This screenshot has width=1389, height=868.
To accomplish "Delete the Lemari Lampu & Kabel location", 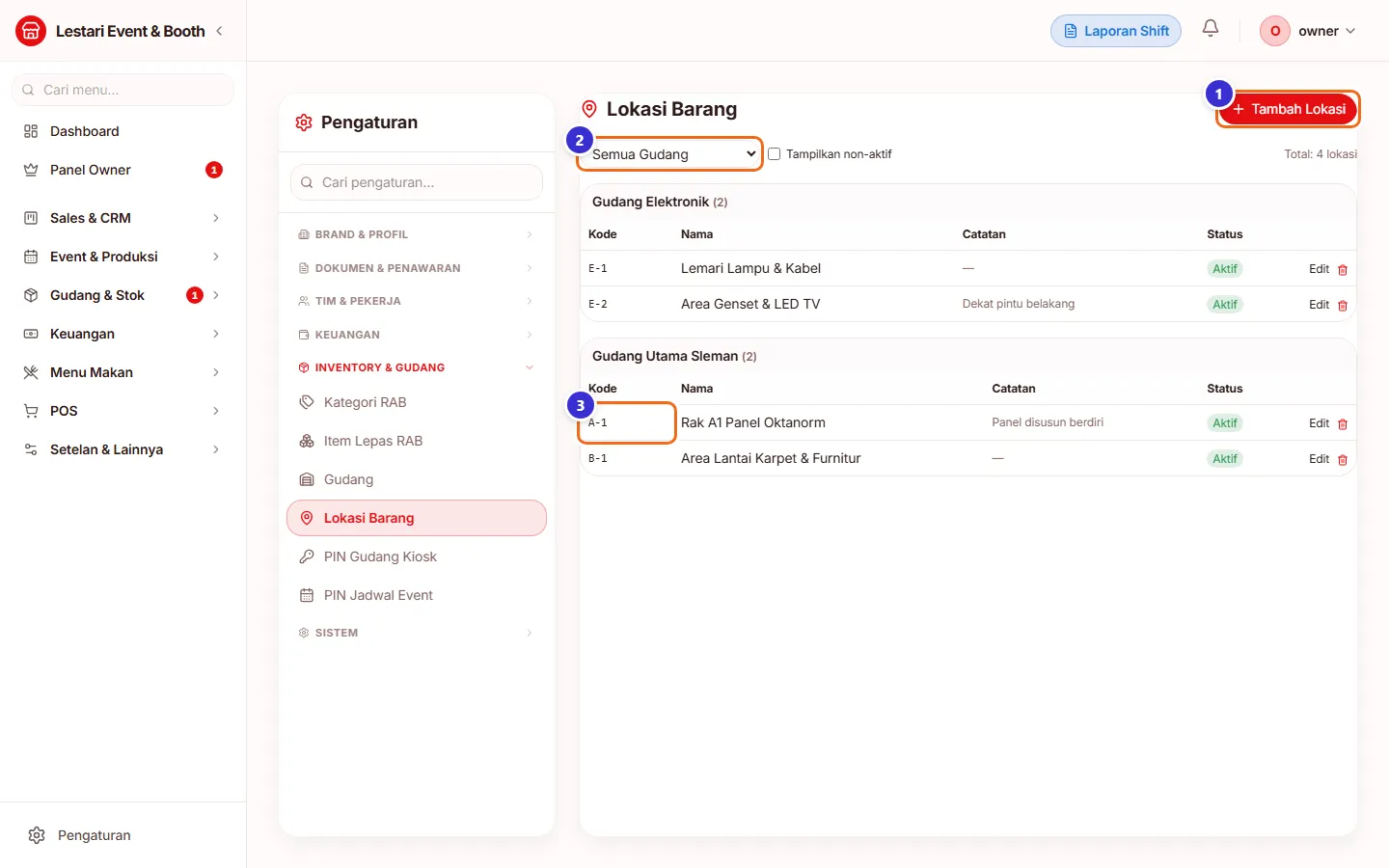I will click(1343, 270).
